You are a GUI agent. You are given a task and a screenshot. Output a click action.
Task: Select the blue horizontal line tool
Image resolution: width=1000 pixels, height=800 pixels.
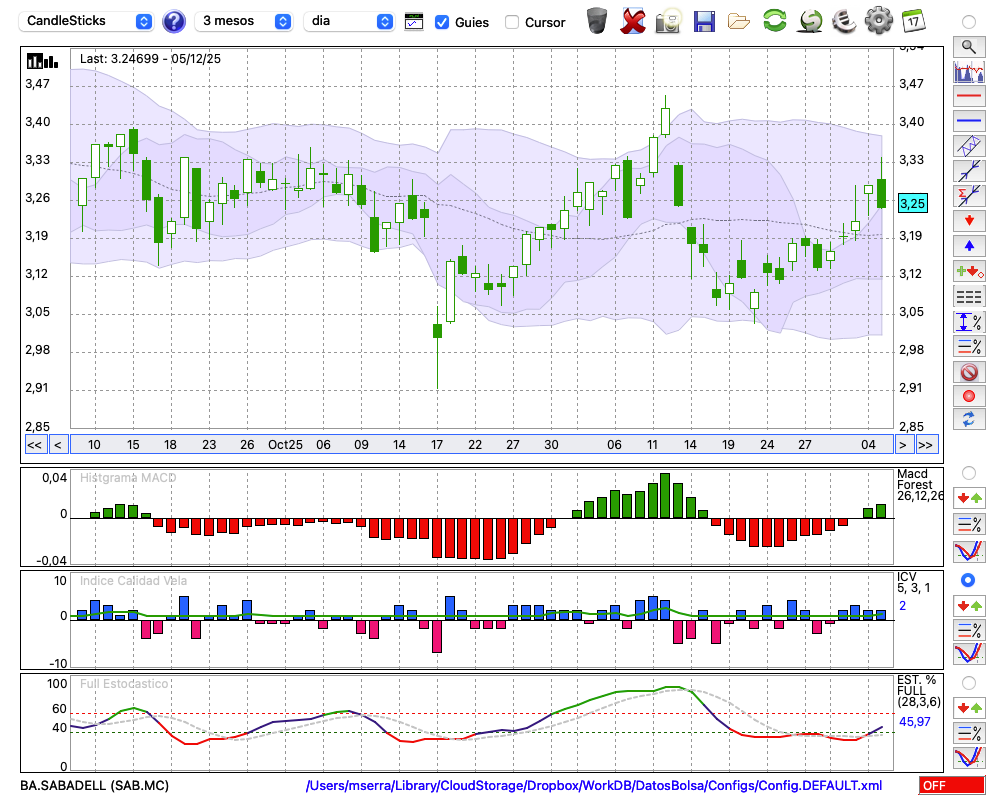pyautogui.click(x=968, y=121)
